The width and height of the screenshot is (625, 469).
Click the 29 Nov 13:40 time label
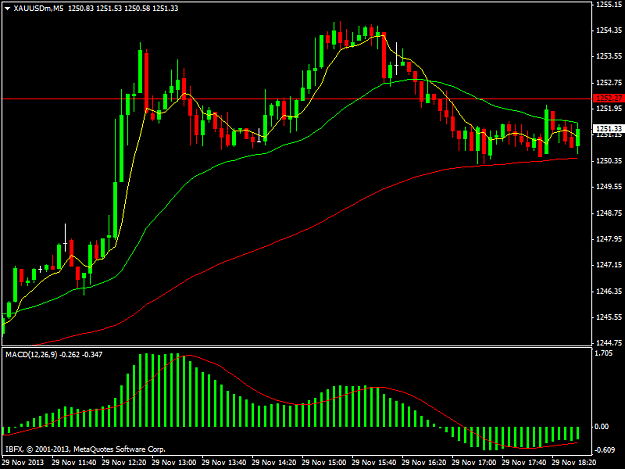[x=224, y=463]
